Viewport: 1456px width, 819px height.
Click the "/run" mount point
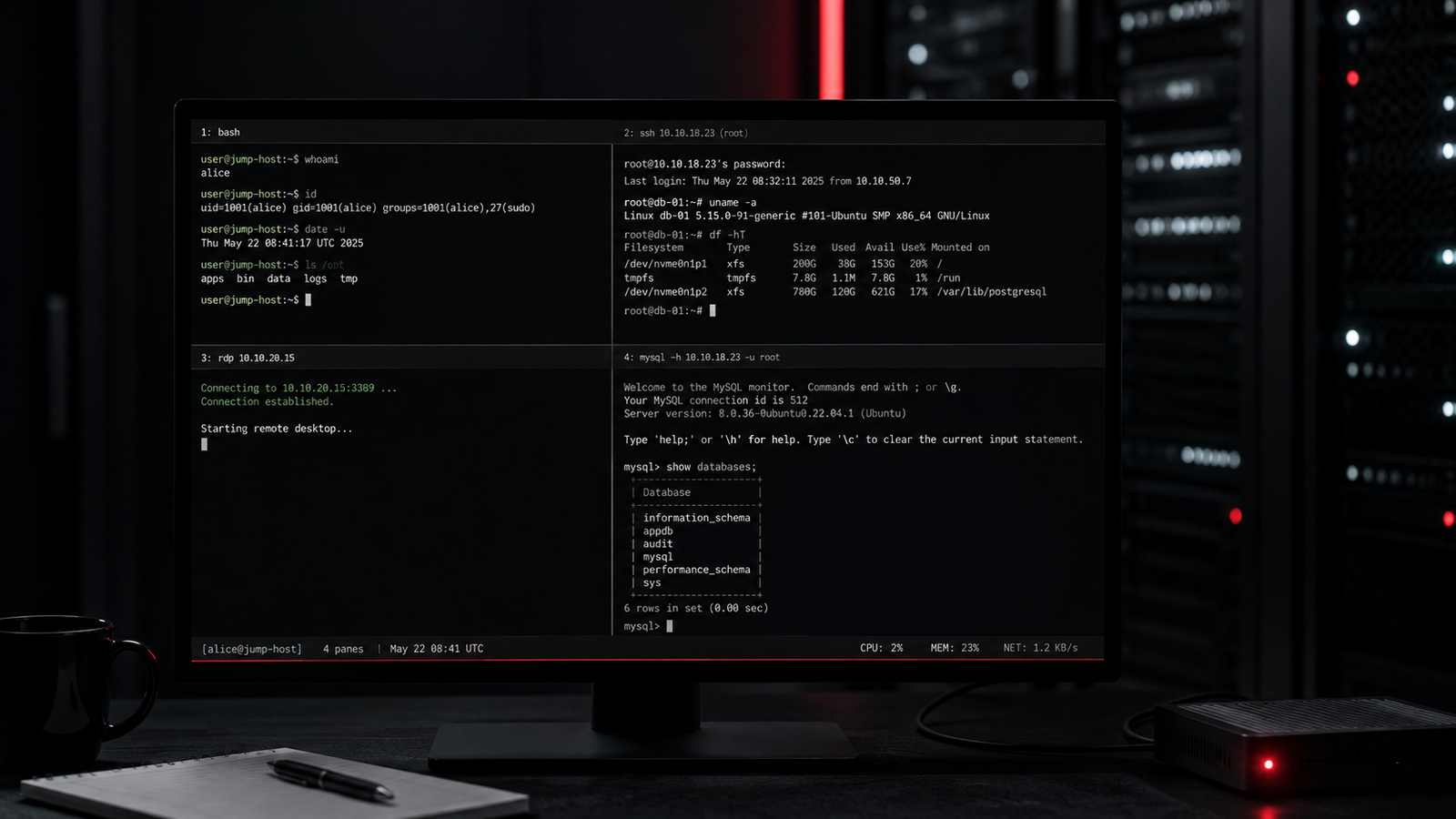click(x=948, y=278)
